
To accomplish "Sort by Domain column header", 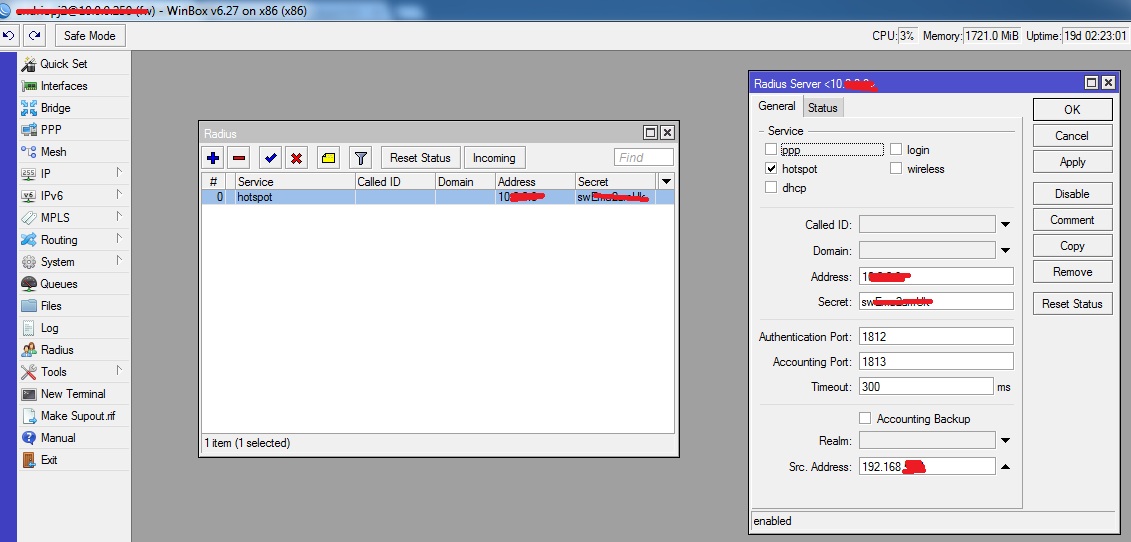I will (465, 181).
